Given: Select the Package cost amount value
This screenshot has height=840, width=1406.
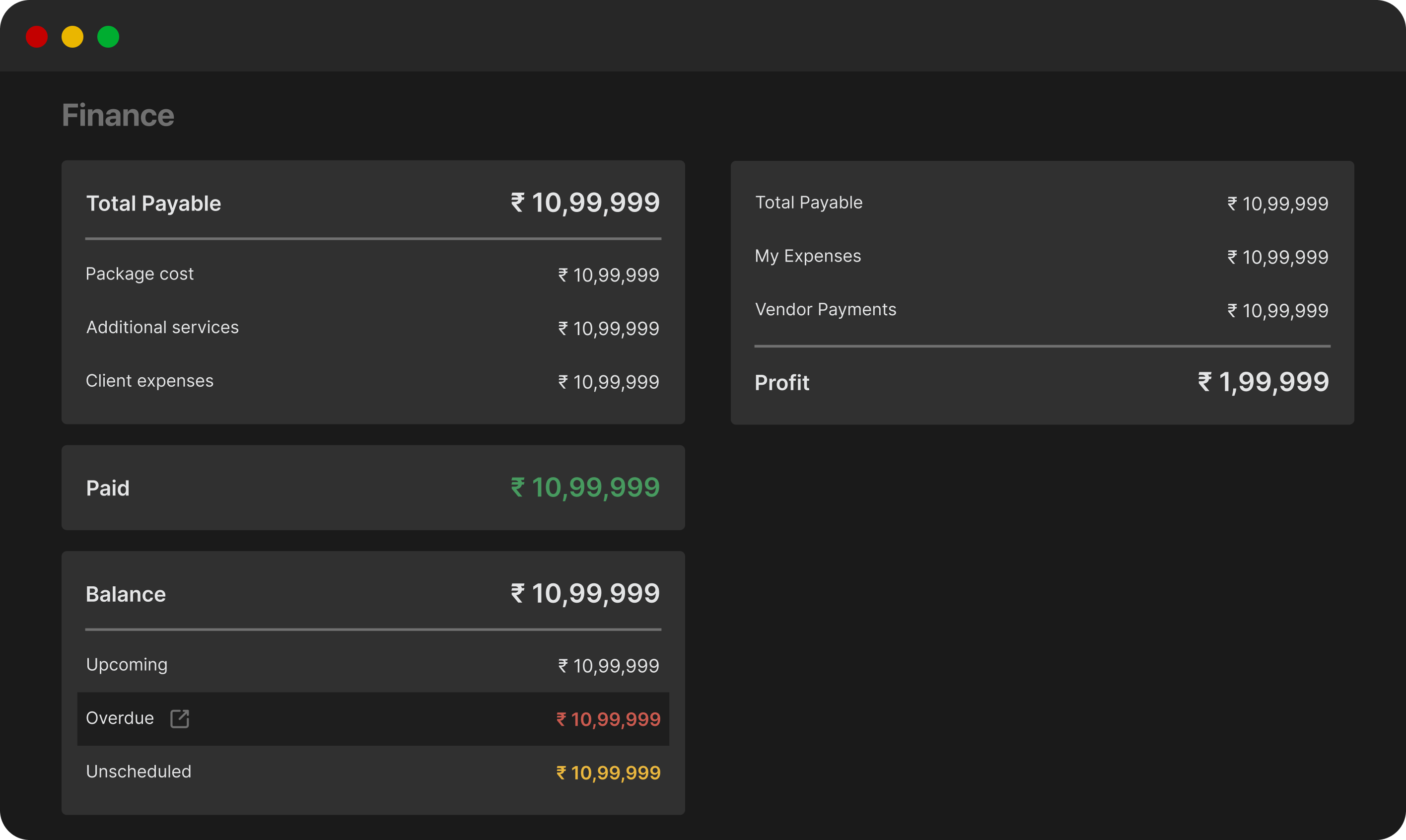Looking at the screenshot, I should tap(609, 275).
